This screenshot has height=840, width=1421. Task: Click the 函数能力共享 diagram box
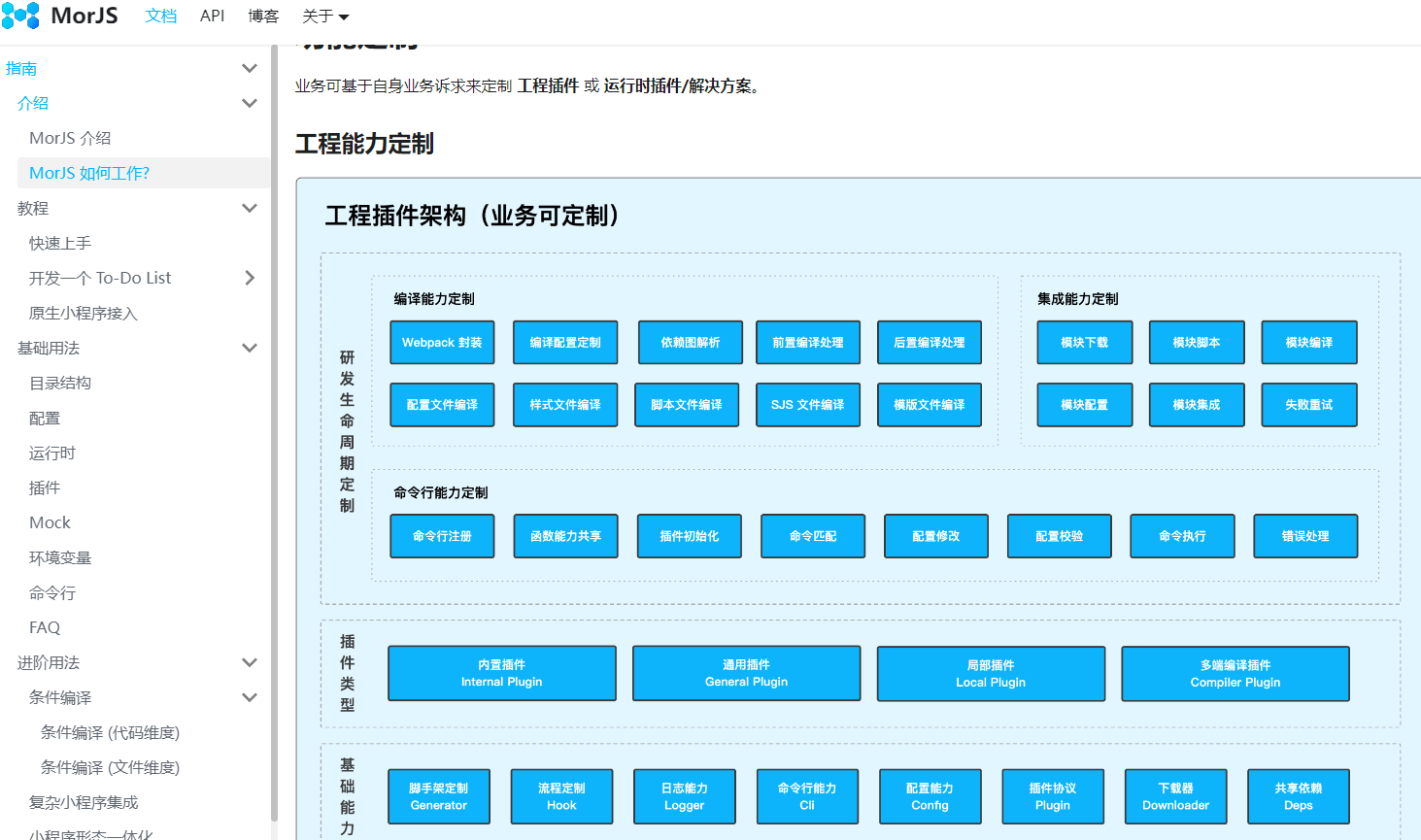click(x=565, y=536)
